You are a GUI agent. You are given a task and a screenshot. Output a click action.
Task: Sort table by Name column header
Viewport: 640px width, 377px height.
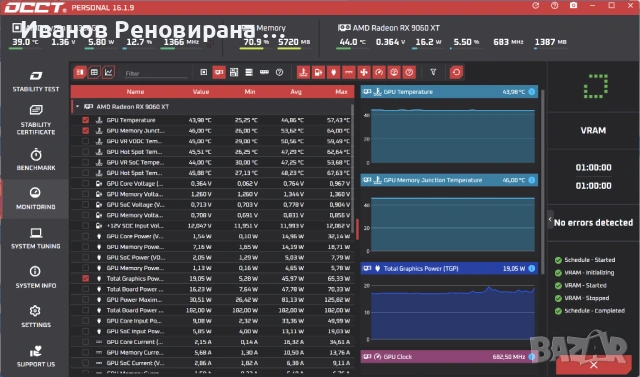(x=135, y=92)
